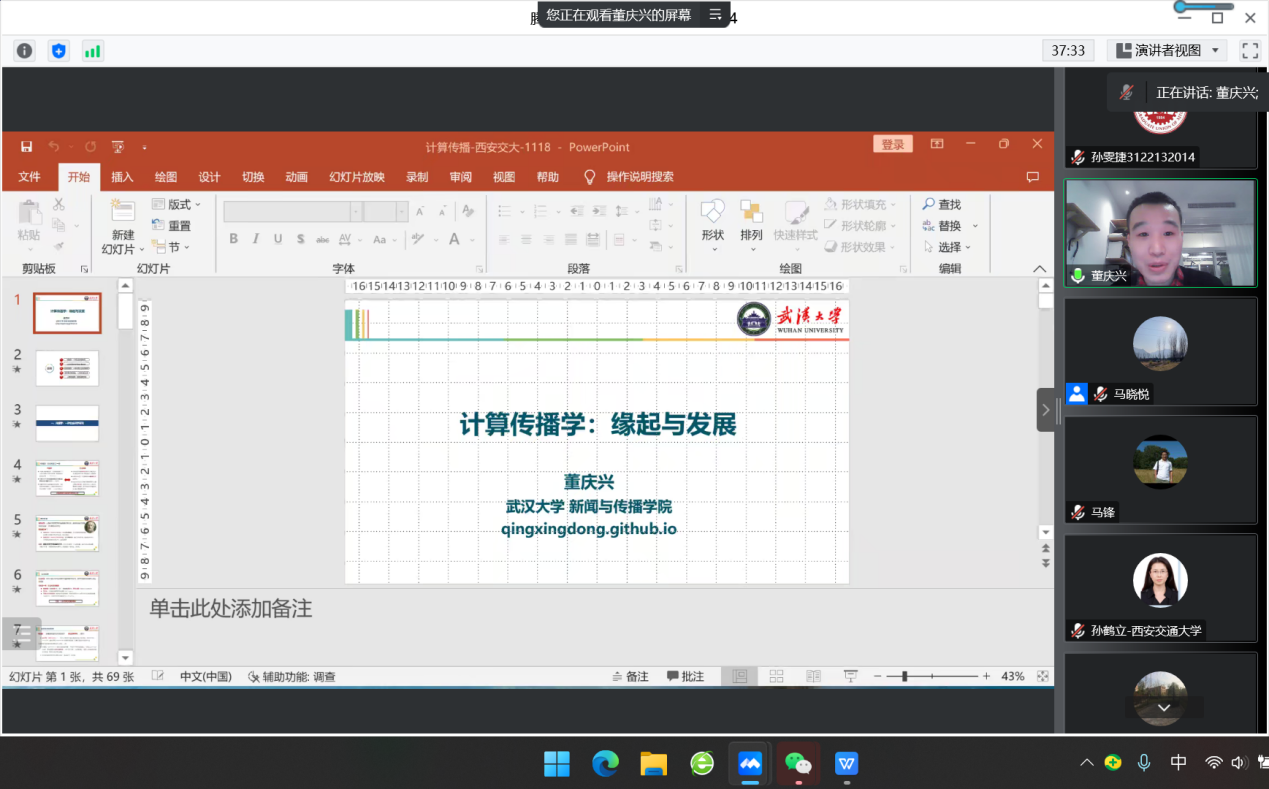Click the orange login button
Screen dimensions: 1269x789
tap(892, 145)
